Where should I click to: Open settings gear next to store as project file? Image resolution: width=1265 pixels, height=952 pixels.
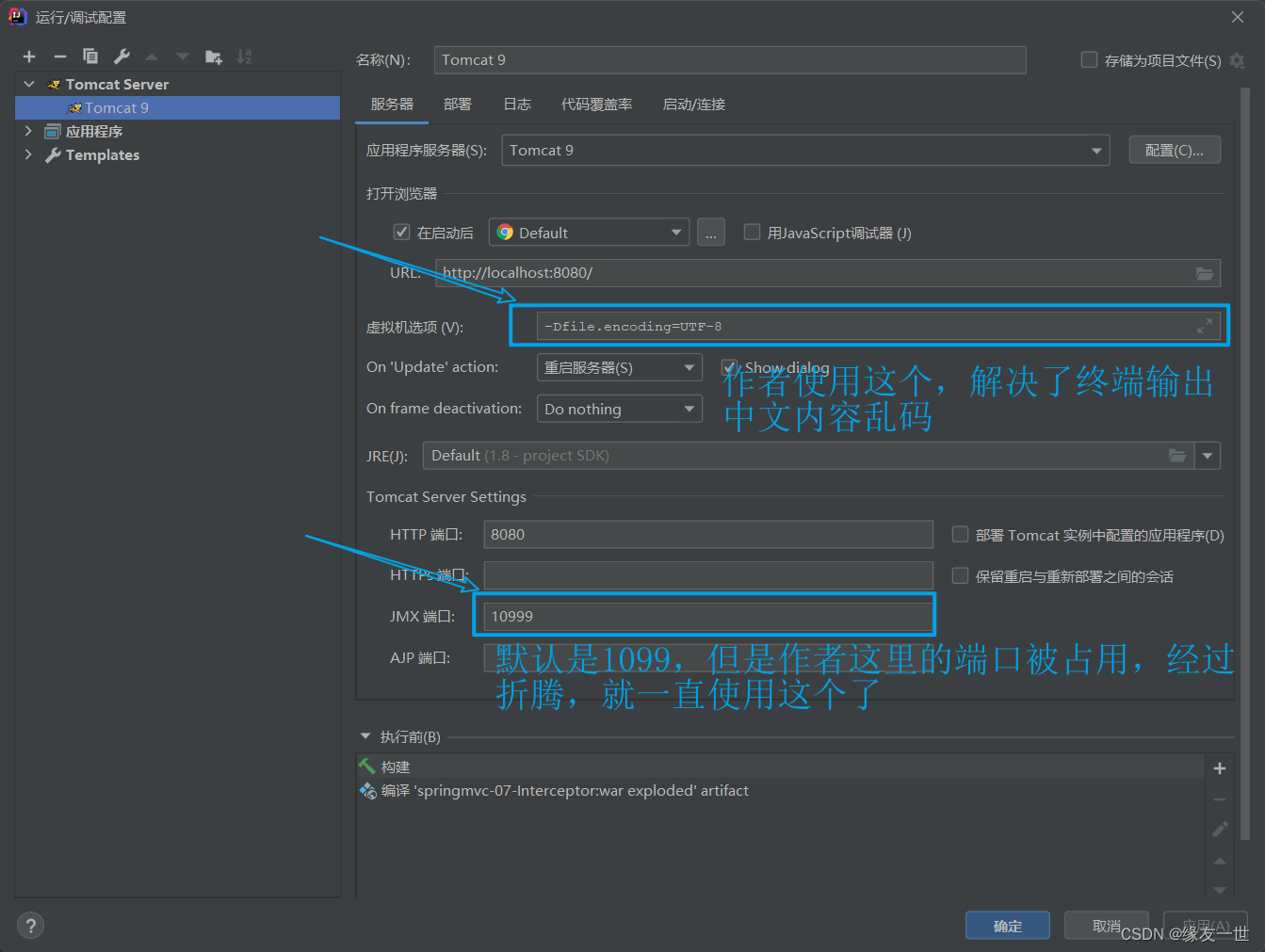coord(1238,60)
